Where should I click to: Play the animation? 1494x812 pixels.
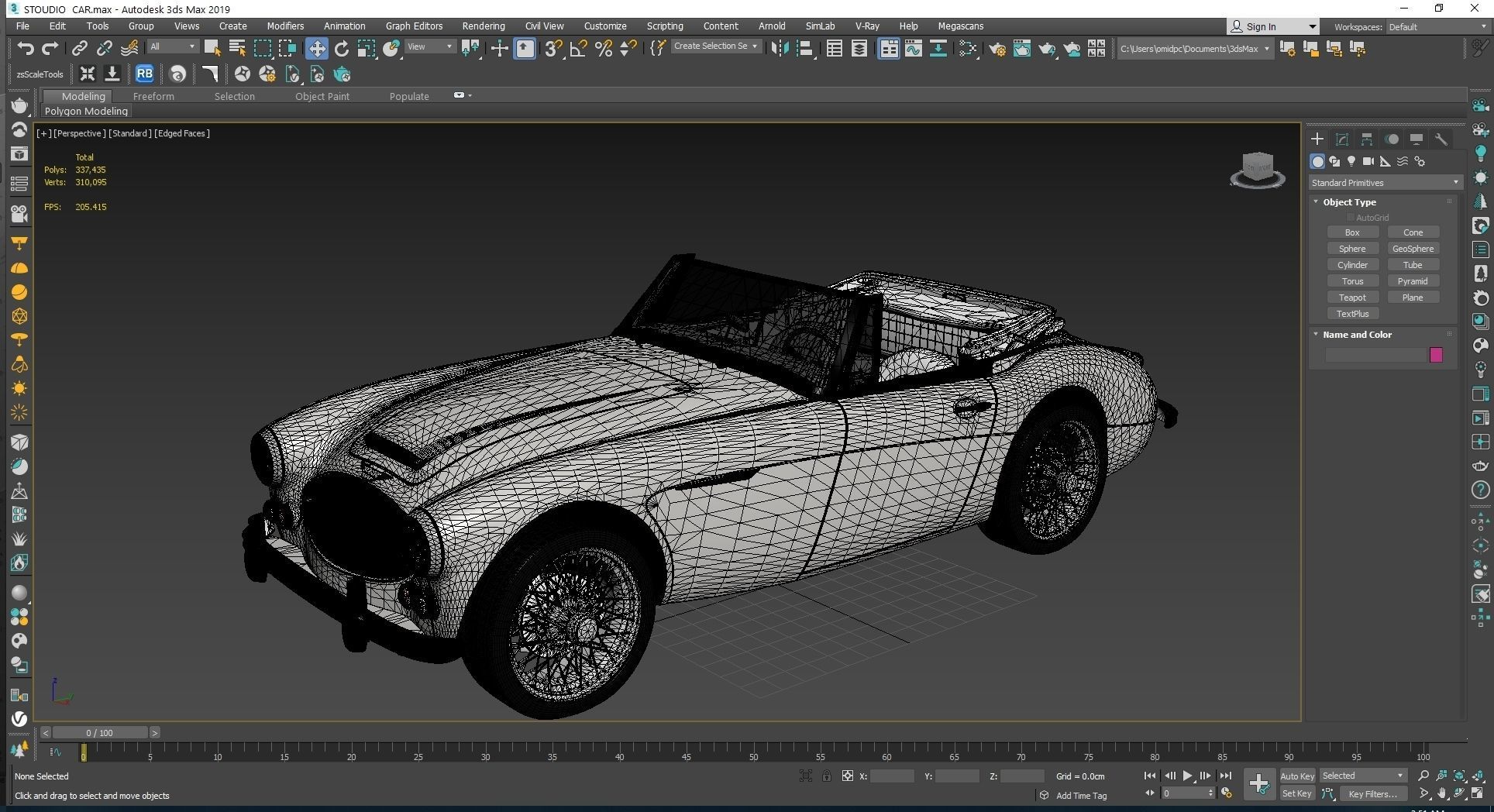[1187, 776]
